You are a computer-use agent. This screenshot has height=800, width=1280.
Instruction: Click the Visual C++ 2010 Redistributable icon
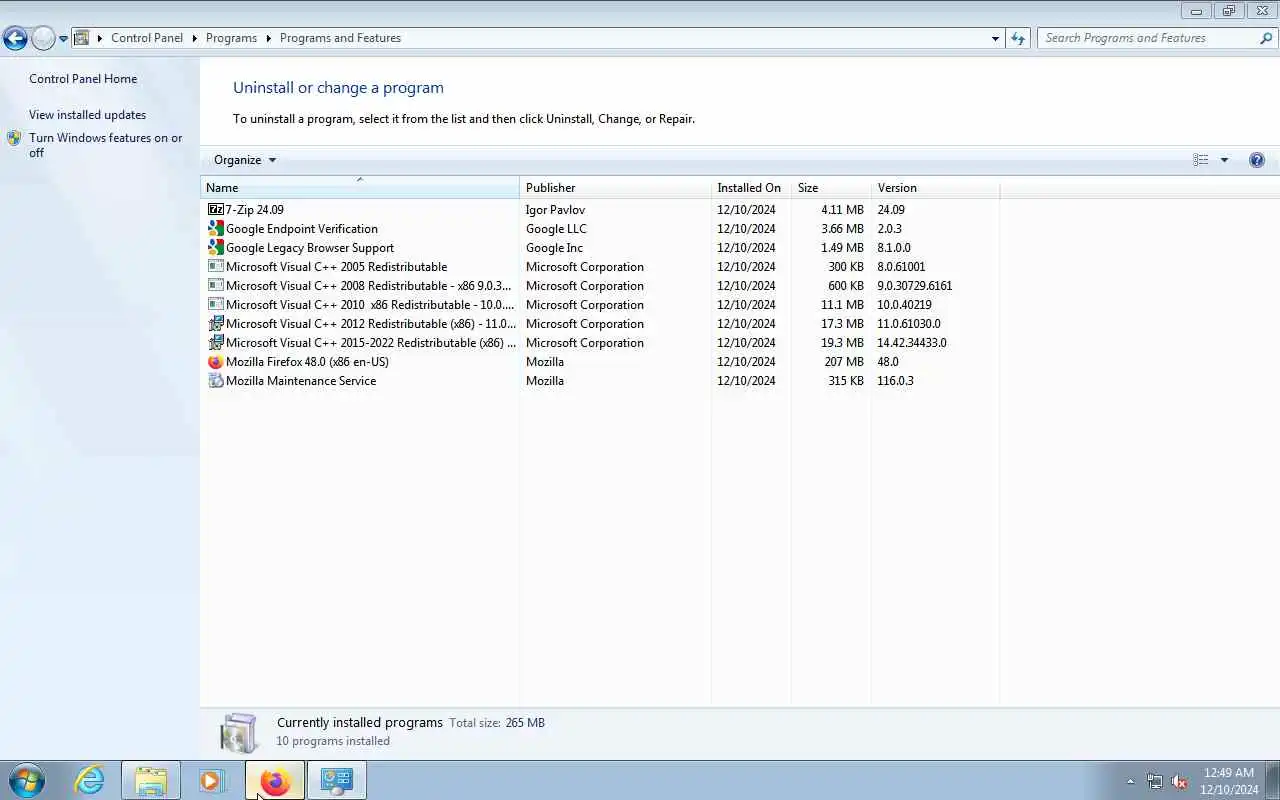coord(215,305)
